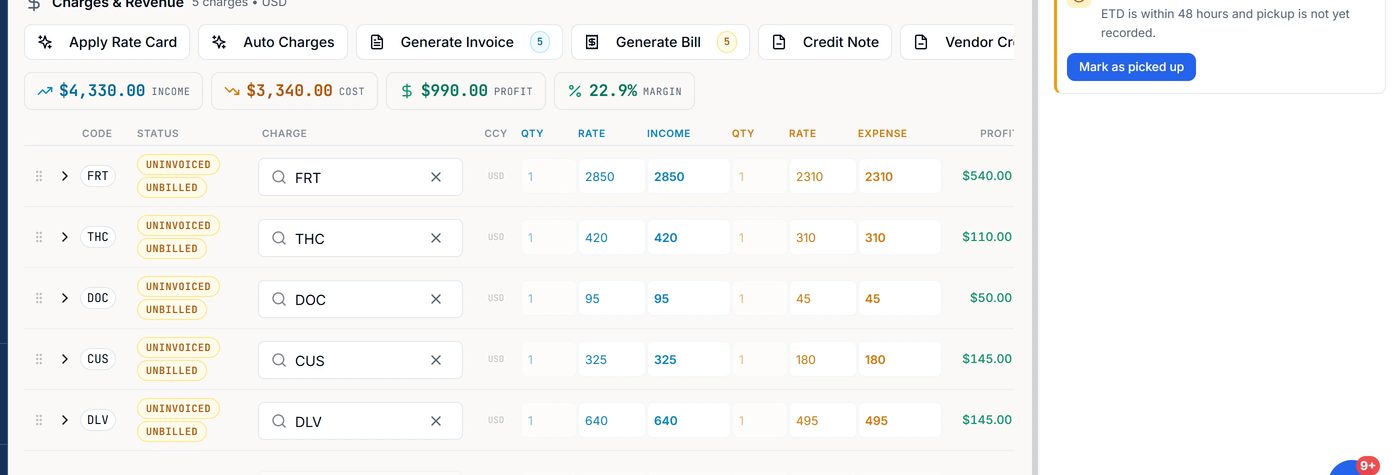1400x475 pixels.
Task: Run Auto Charges
Action: point(273,42)
